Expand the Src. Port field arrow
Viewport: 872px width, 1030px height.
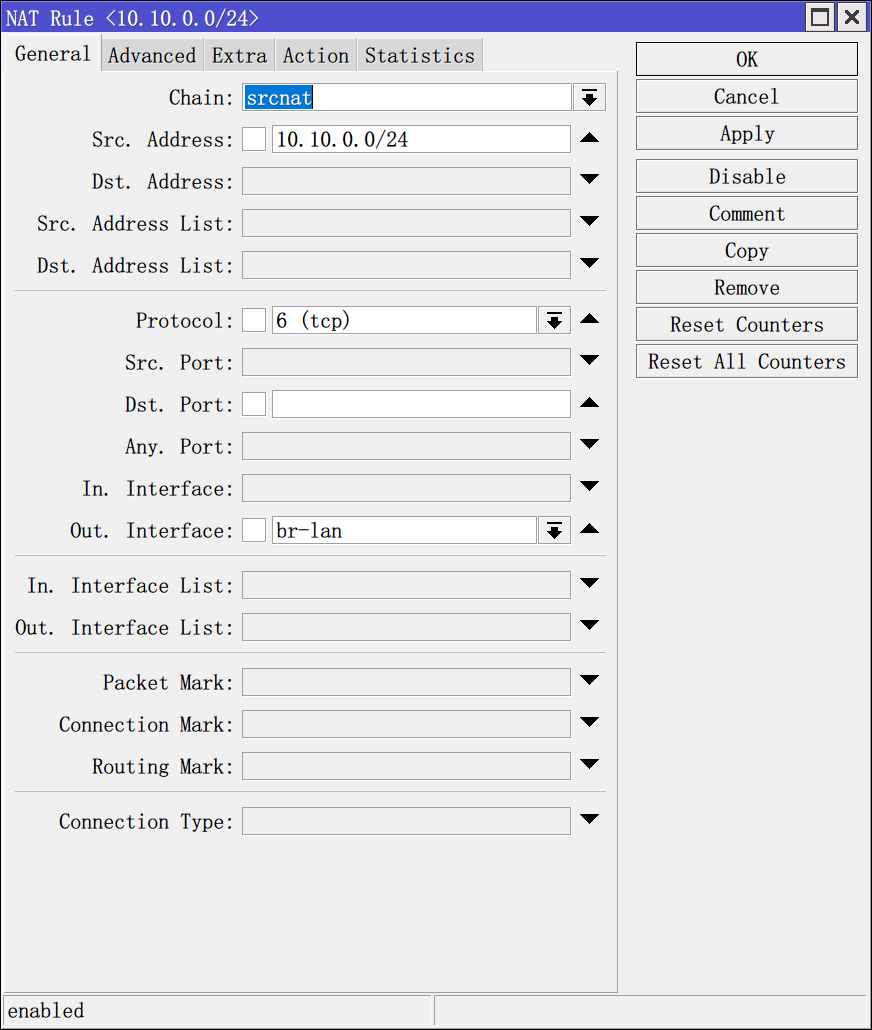pyautogui.click(x=589, y=361)
